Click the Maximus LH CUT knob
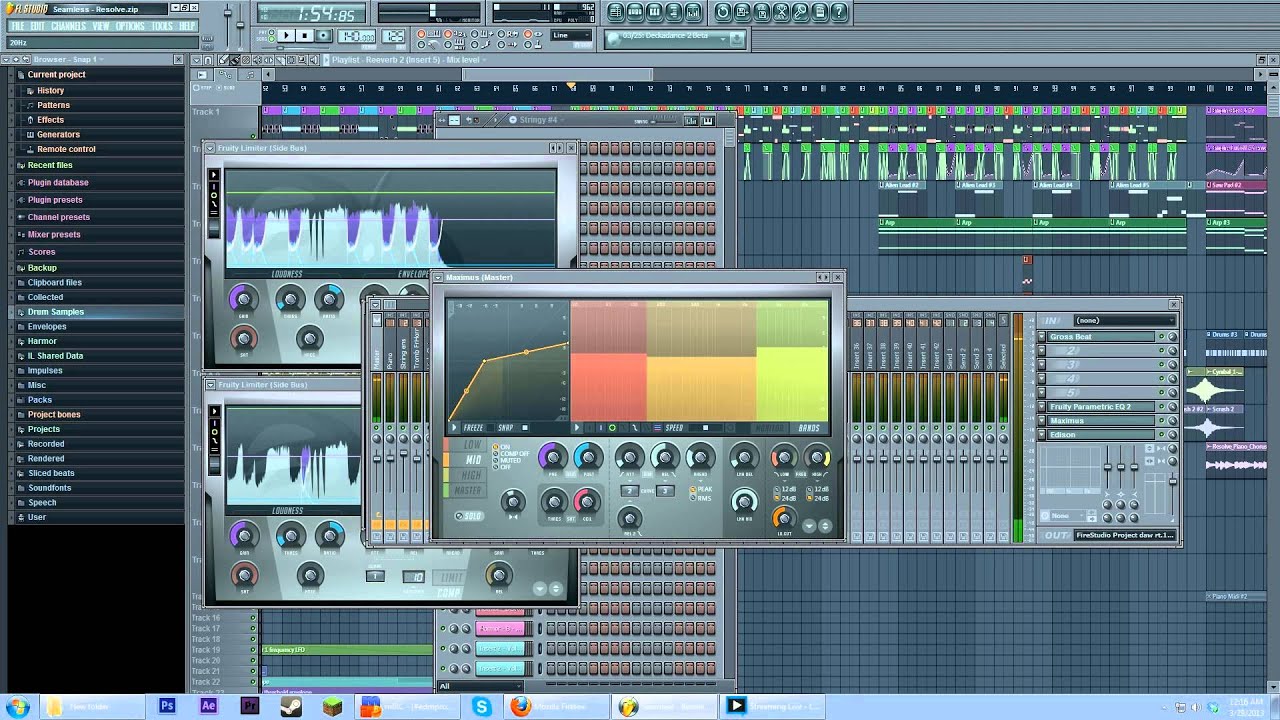The image size is (1280, 720). pyautogui.click(x=784, y=518)
